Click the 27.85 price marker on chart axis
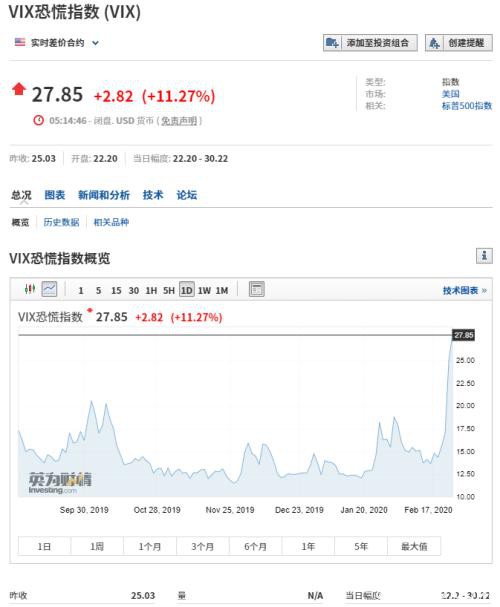The height and width of the screenshot is (607, 500). pos(464,335)
